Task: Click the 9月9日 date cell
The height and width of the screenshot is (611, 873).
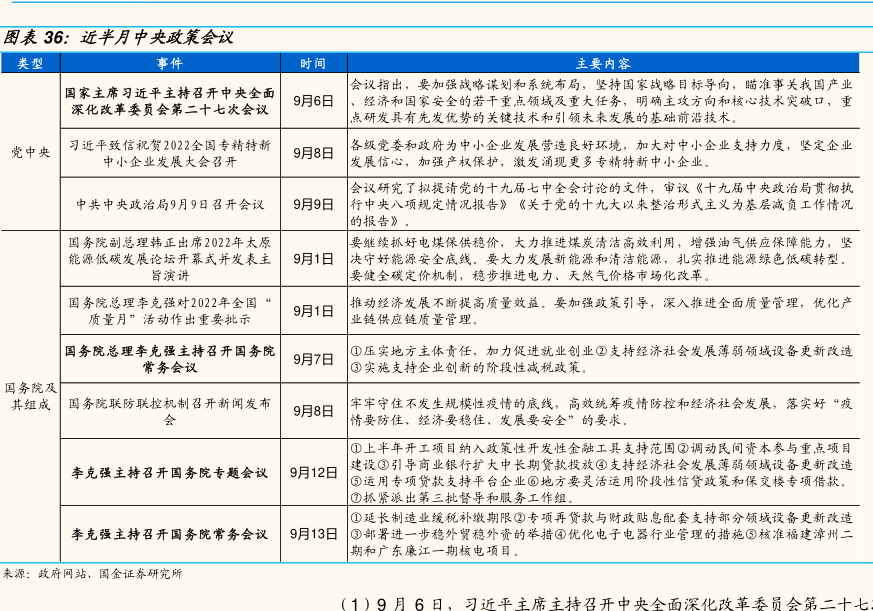Action: click(x=313, y=204)
